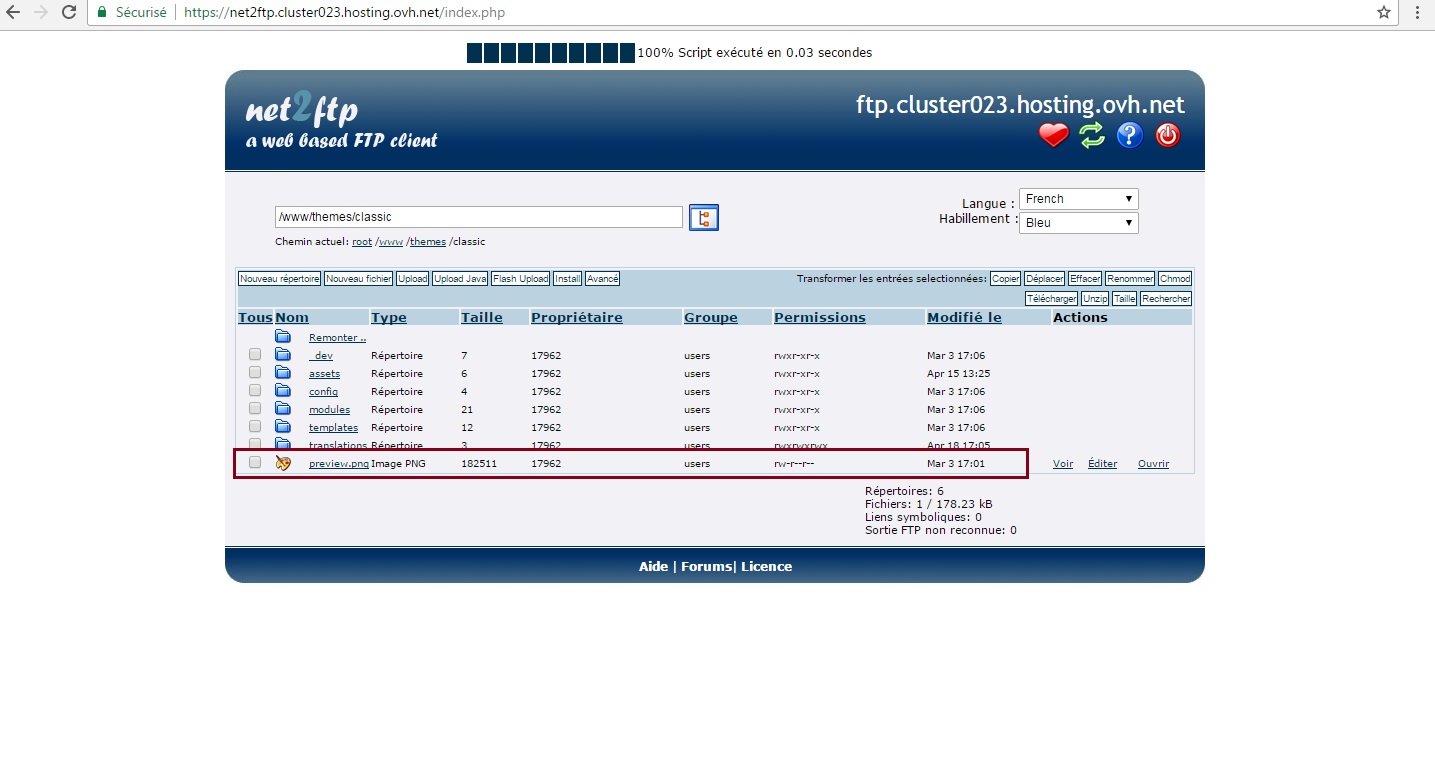Log out with the red power icon
The width and height of the screenshot is (1435, 771).
coord(1168,135)
